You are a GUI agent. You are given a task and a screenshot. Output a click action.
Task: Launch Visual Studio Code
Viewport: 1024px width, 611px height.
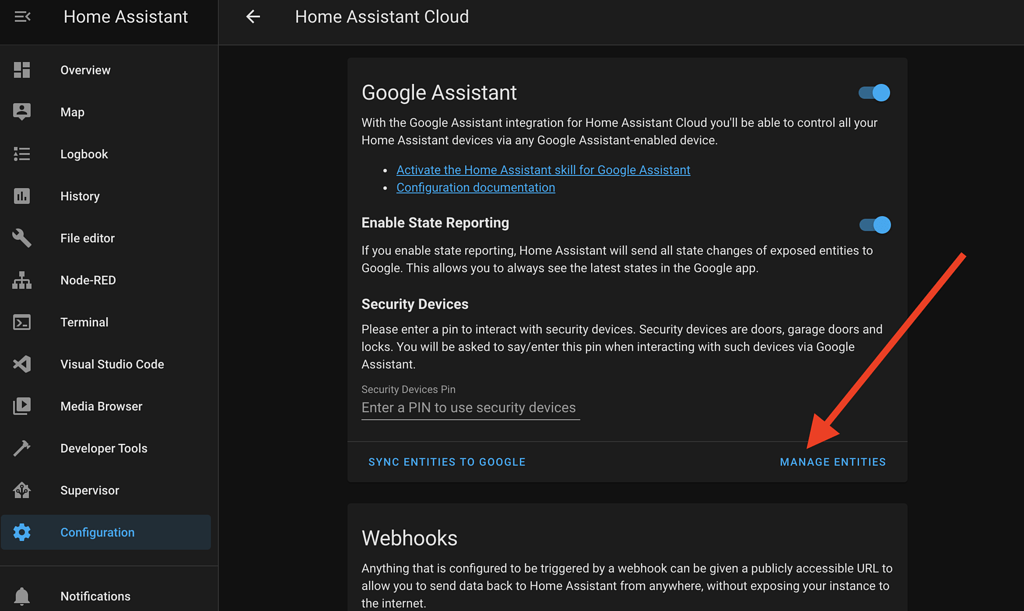click(111, 364)
